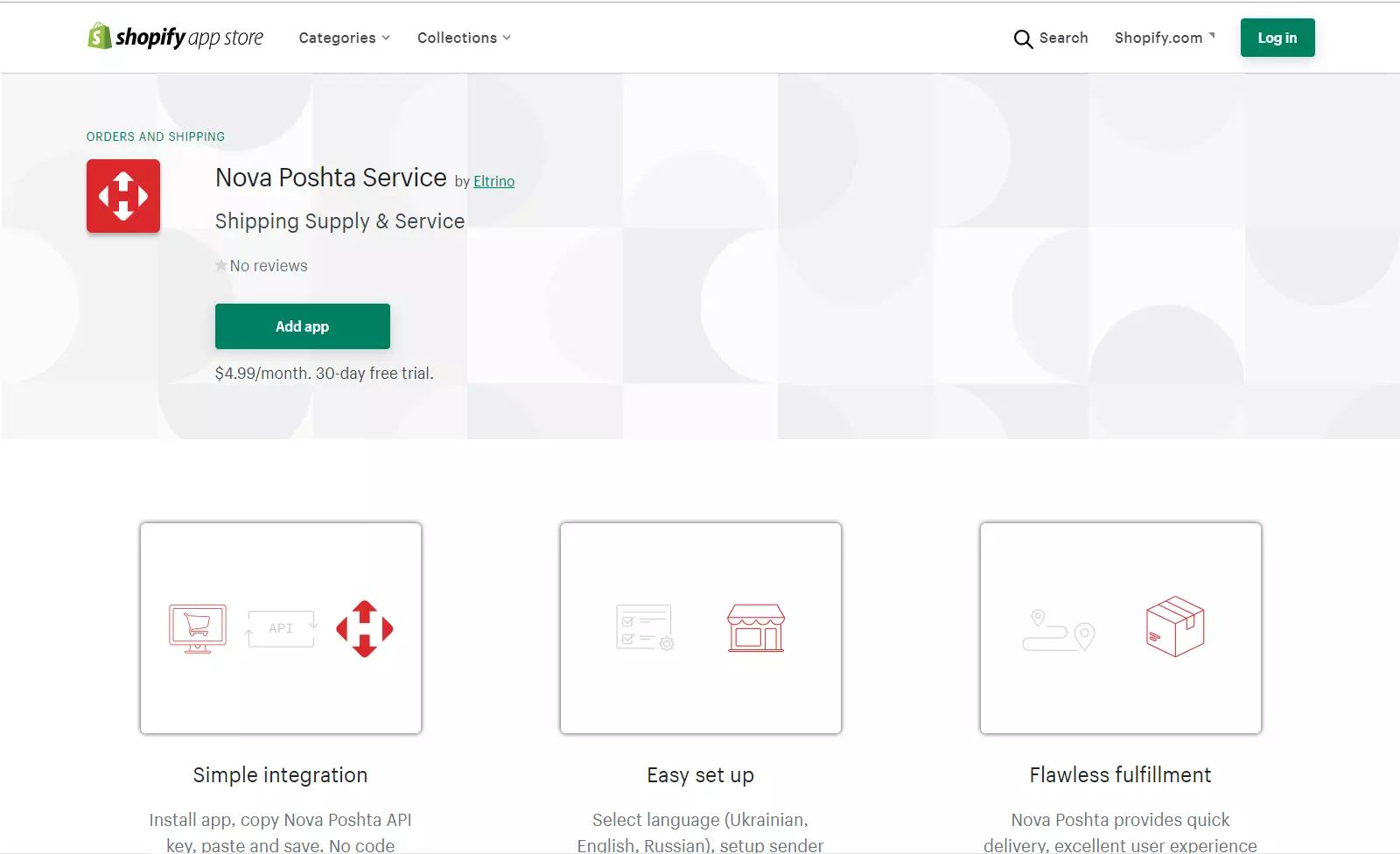This screenshot has width=1400, height=854.
Task: Click the Simple integration heading
Action: click(280, 775)
